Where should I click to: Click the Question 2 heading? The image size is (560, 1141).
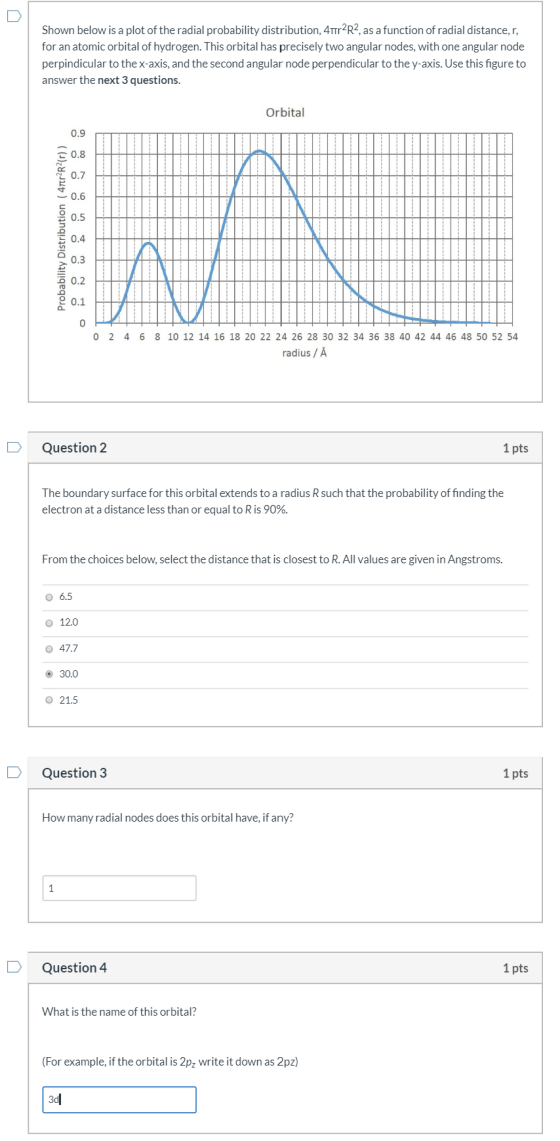tap(74, 448)
